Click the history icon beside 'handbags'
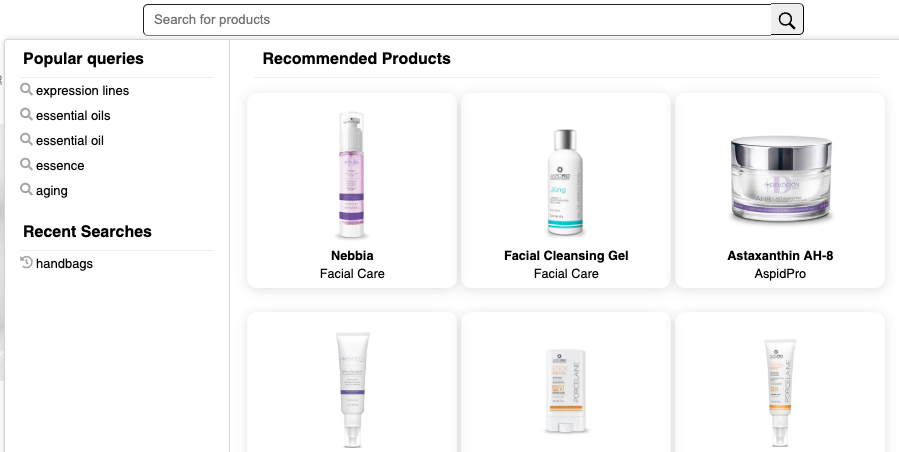Viewport: 899px width, 452px height. [27, 263]
